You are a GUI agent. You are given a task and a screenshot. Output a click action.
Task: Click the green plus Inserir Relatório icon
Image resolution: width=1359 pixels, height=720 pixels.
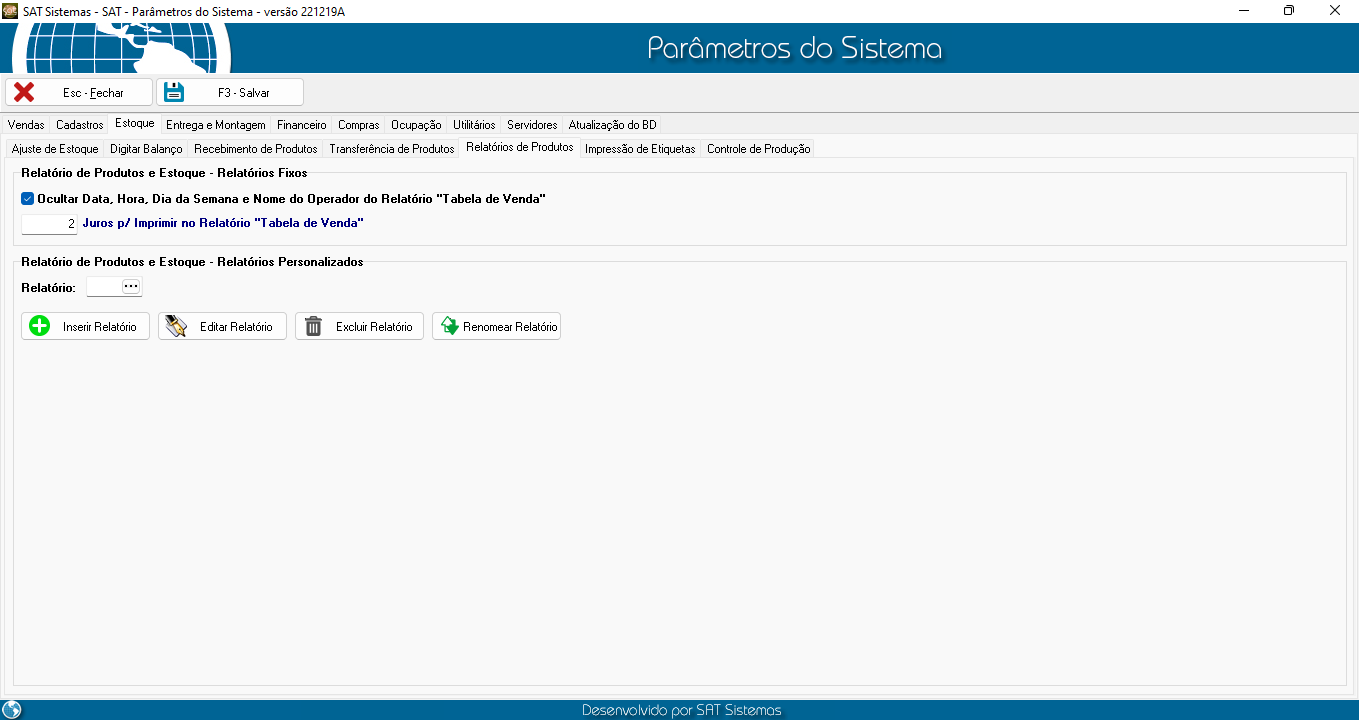[40, 326]
